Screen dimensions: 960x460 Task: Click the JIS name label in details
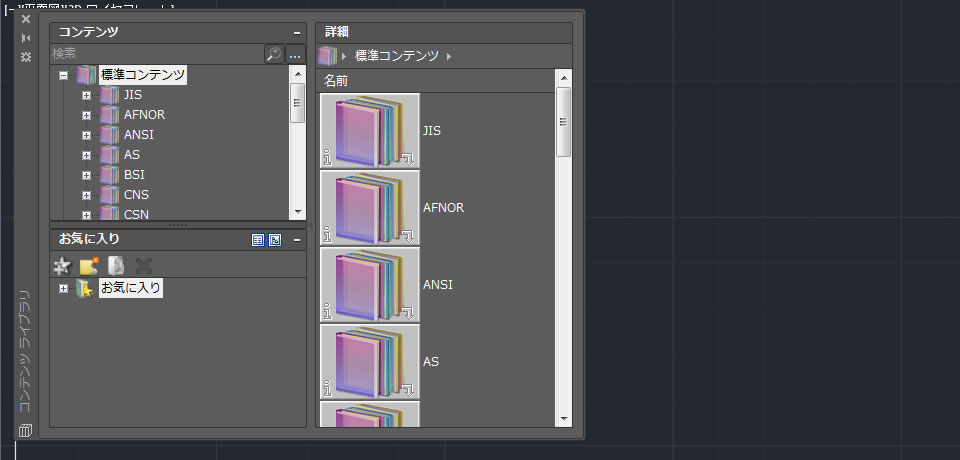click(432, 130)
